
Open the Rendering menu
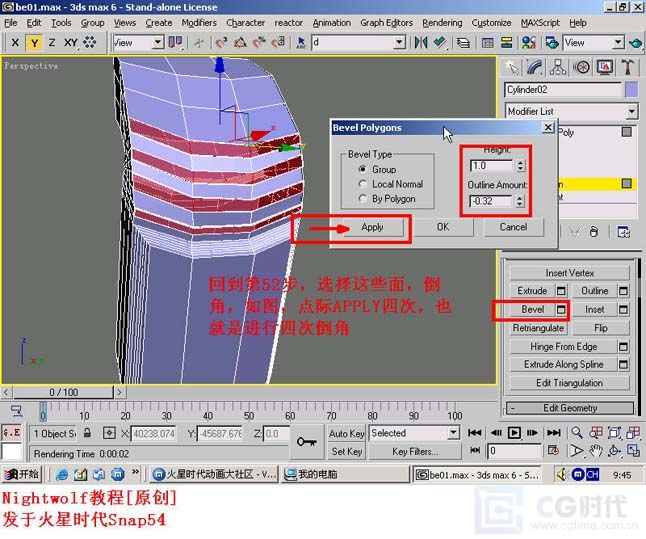tap(442, 23)
